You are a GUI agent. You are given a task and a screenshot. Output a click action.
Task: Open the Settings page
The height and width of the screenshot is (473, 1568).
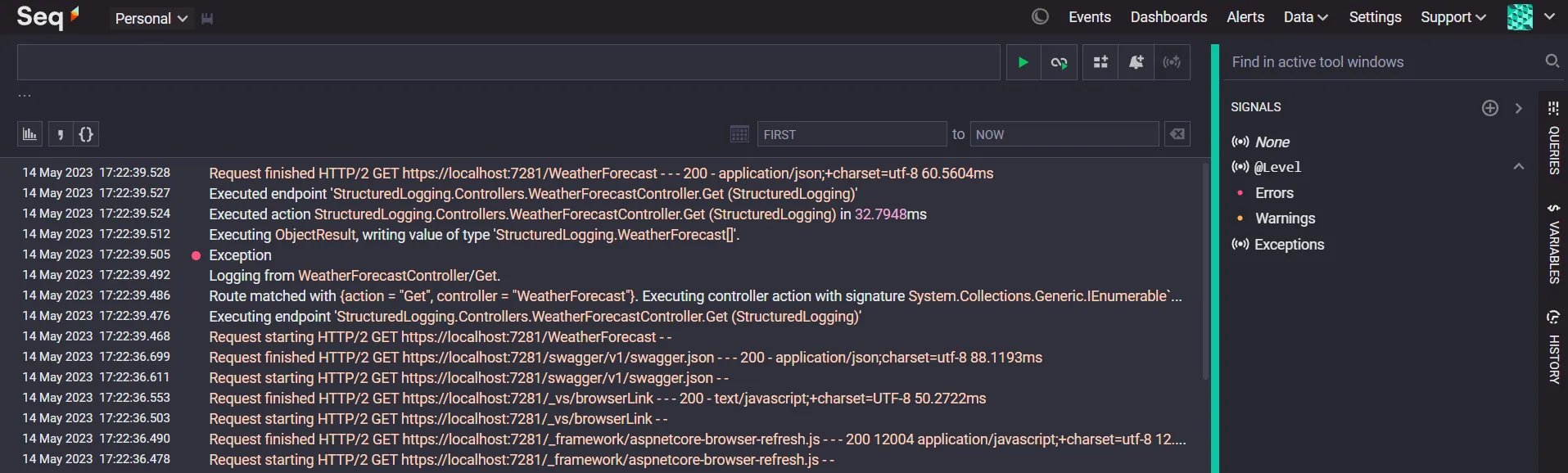pyautogui.click(x=1375, y=17)
